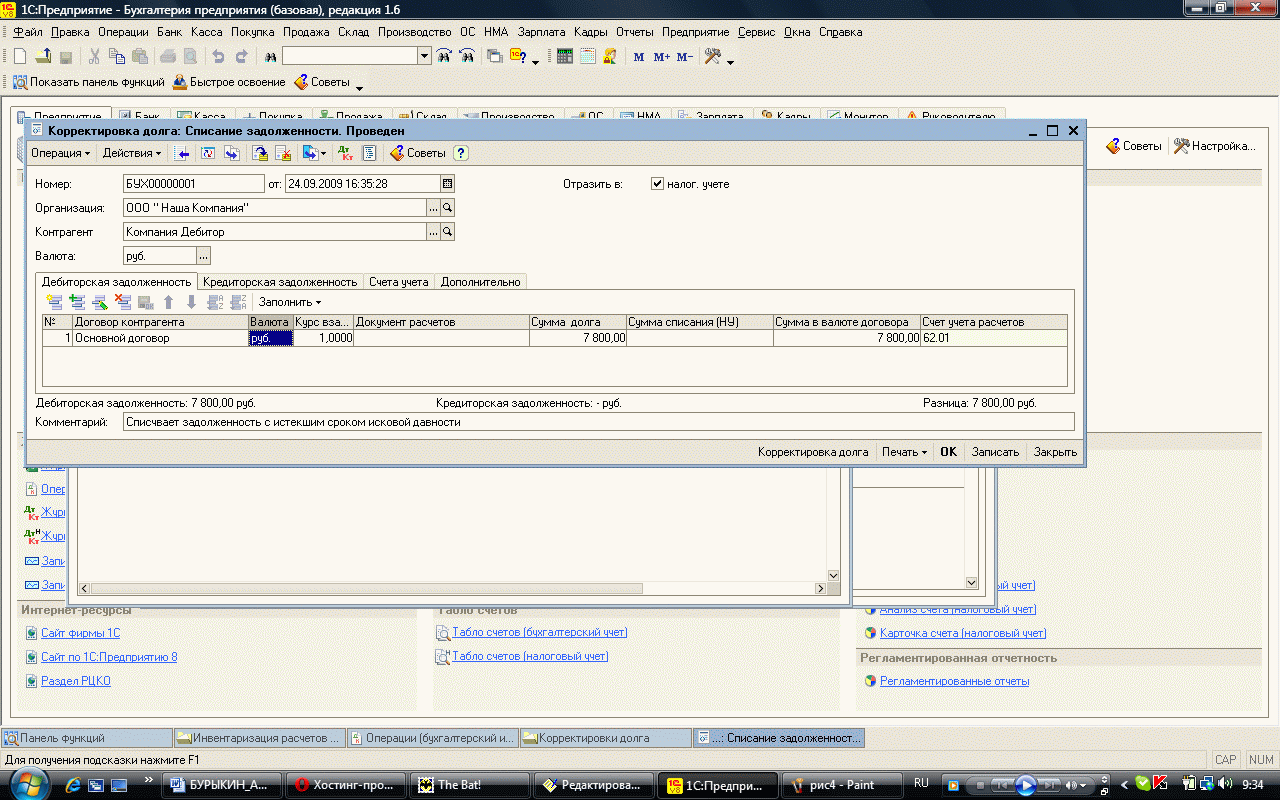Click the copy icon in main toolbar
Image resolution: width=1280 pixels, height=800 pixels.
coord(117,57)
